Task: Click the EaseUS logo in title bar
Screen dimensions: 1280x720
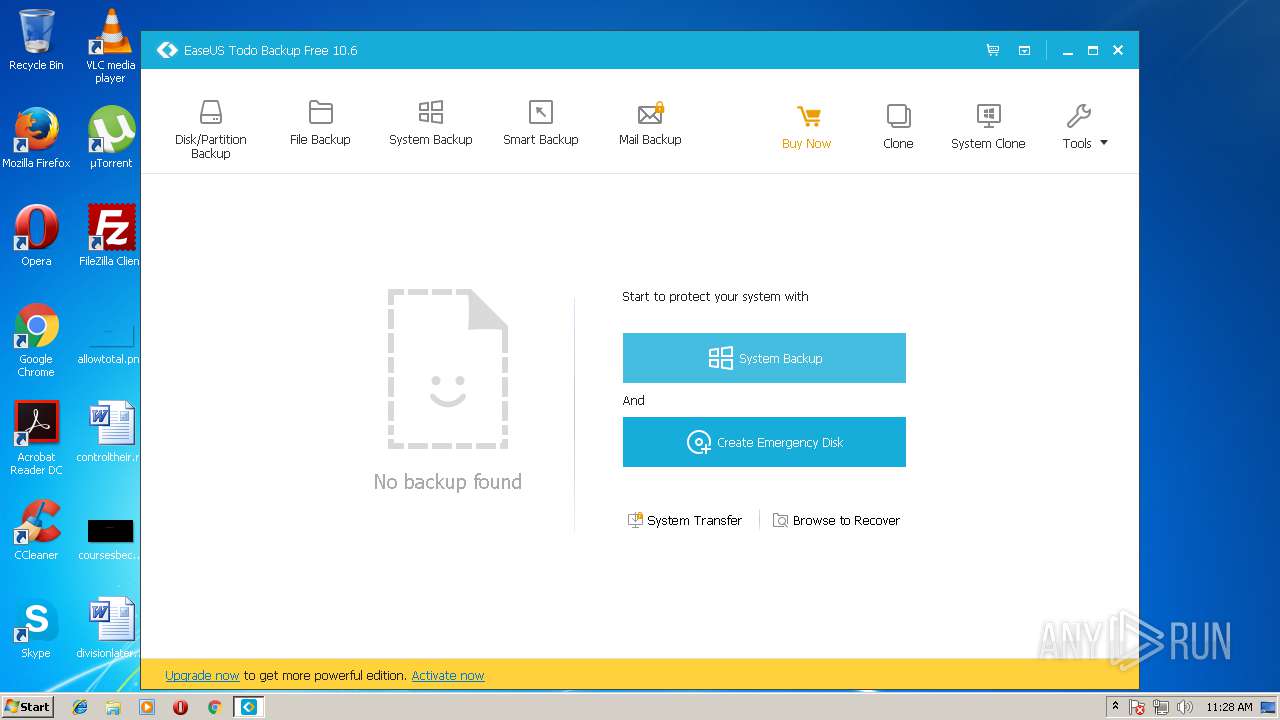Action: [x=167, y=50]
